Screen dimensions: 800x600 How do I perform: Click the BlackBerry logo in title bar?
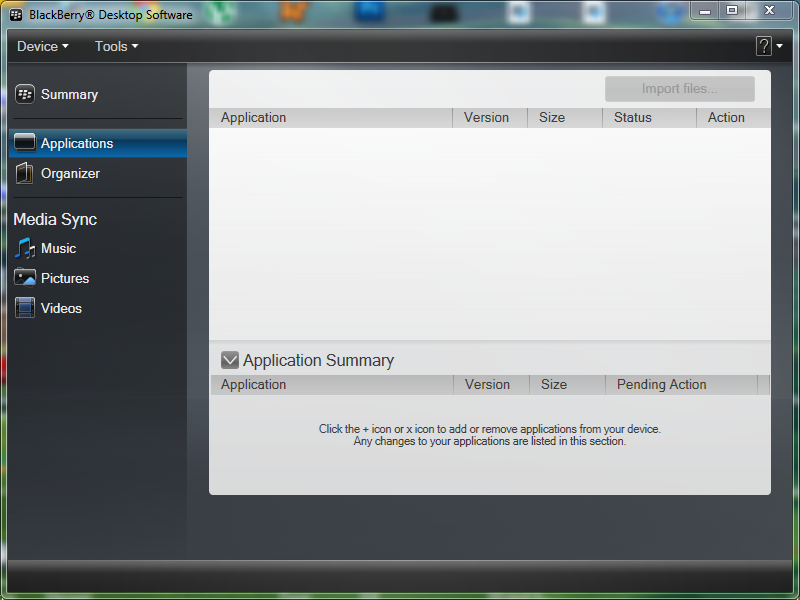click(x=16, y=15)
